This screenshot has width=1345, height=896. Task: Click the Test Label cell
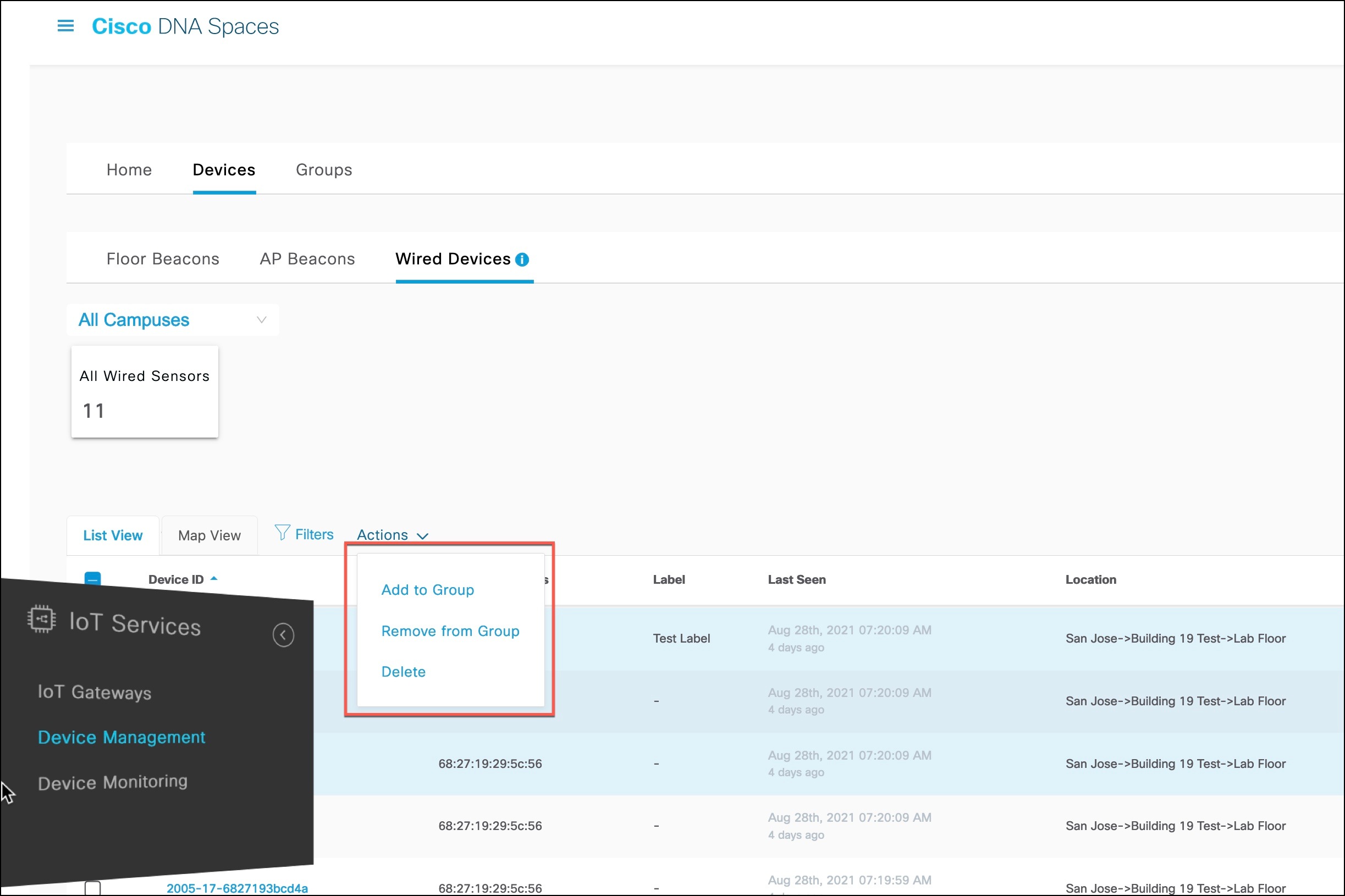coord(681,638)
